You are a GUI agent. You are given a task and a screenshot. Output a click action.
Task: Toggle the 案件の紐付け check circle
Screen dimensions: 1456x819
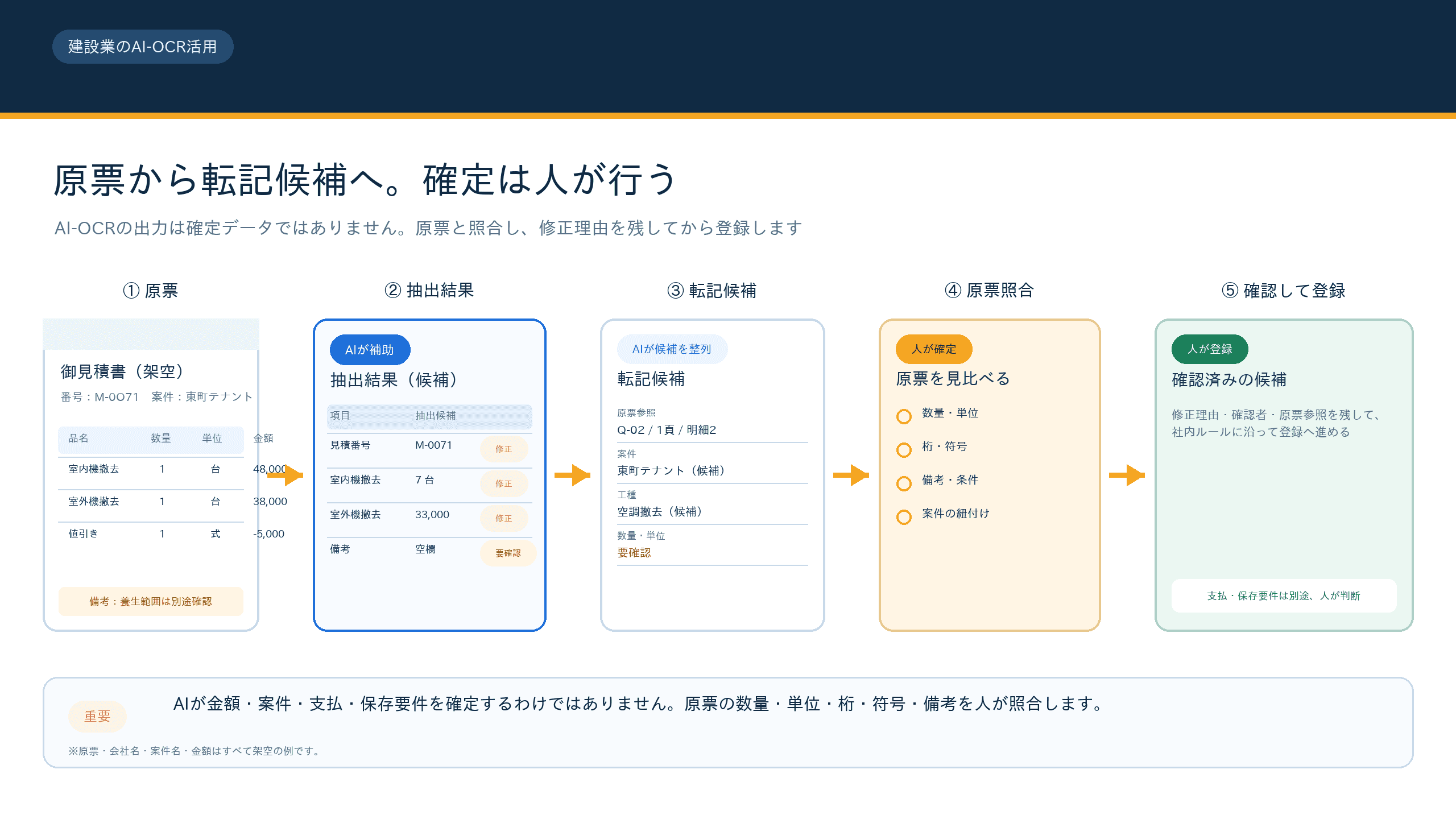point(904,517)
